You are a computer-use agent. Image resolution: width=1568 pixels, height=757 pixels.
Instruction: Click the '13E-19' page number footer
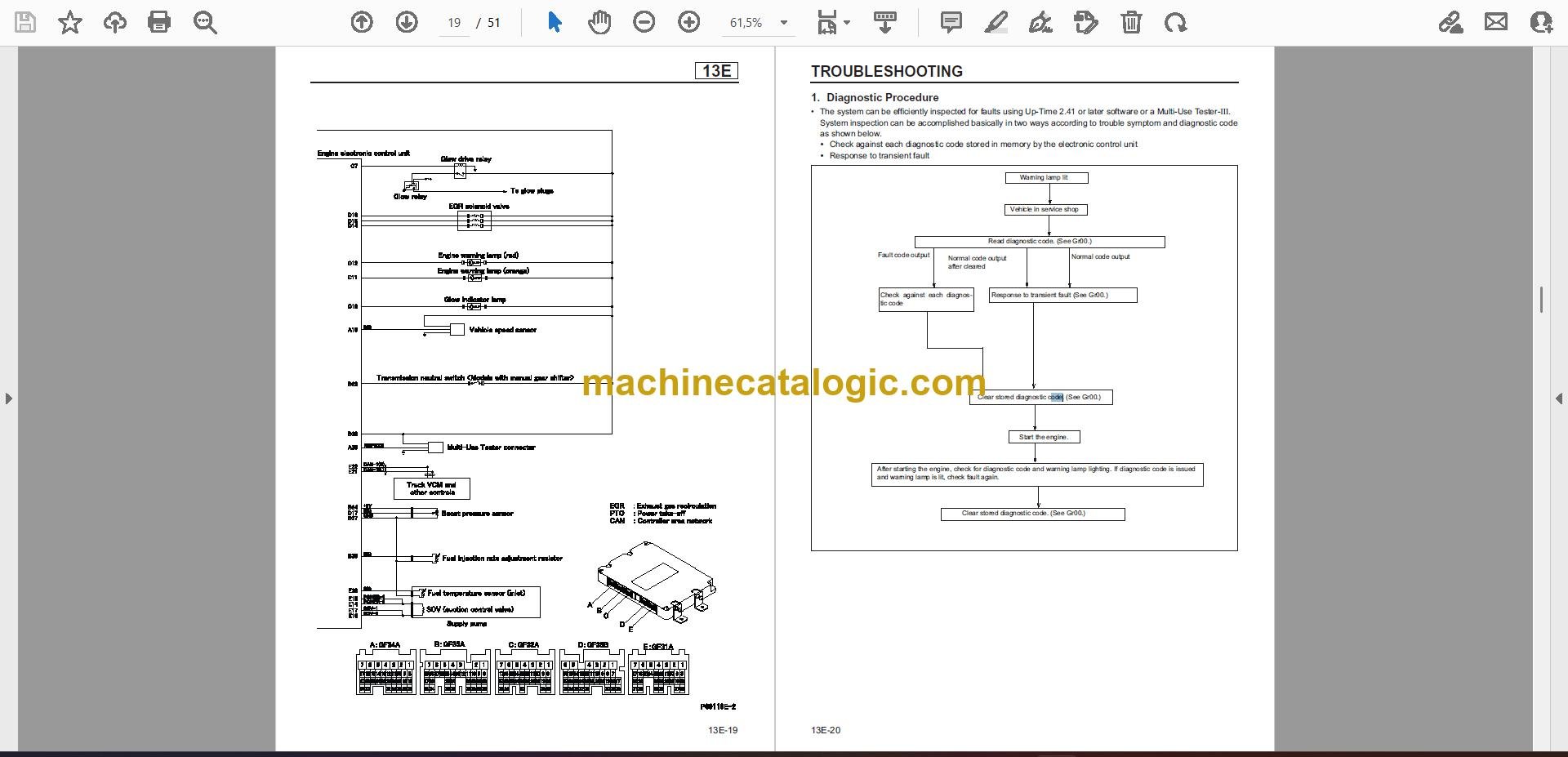[723, 730]
